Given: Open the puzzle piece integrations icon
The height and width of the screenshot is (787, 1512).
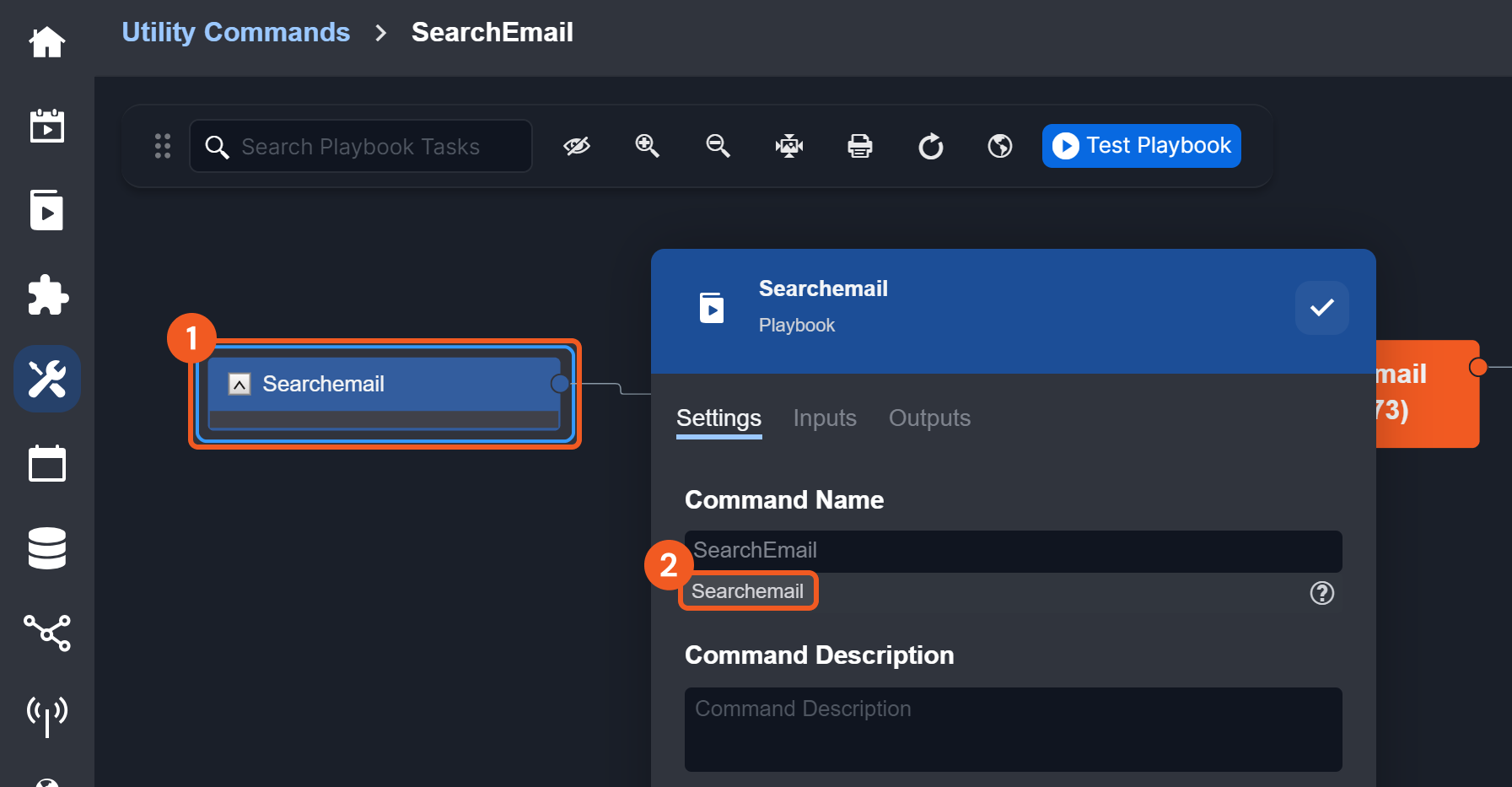Looking at the screenshot, I should tap(47, 295).
